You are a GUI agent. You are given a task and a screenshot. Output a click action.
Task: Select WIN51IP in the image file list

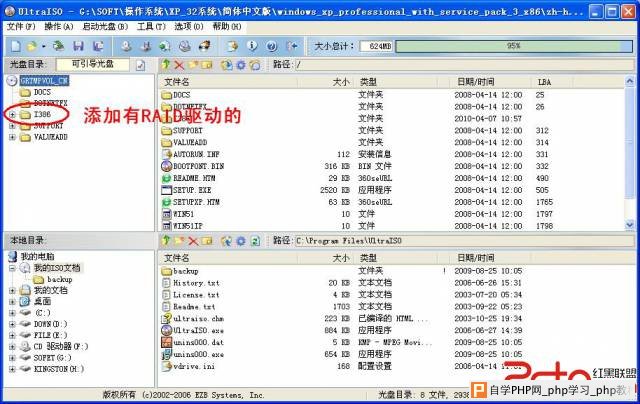click(188, 226)
